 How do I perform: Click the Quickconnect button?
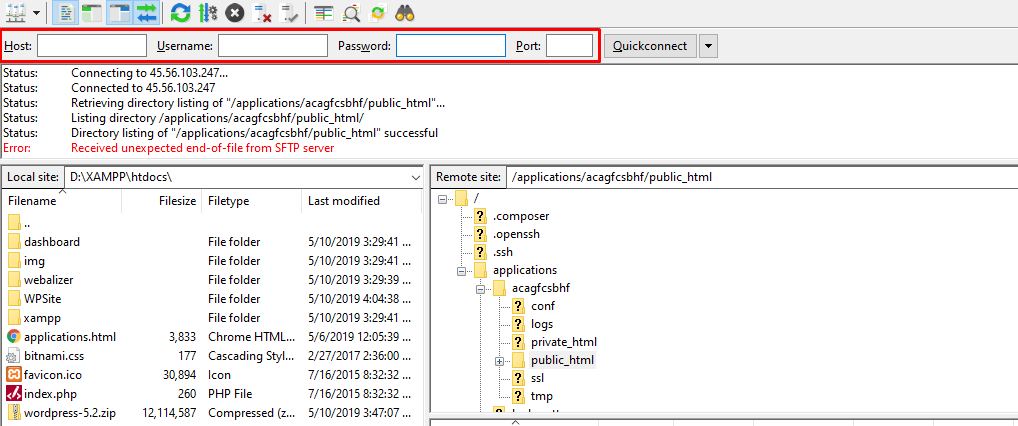650,46
